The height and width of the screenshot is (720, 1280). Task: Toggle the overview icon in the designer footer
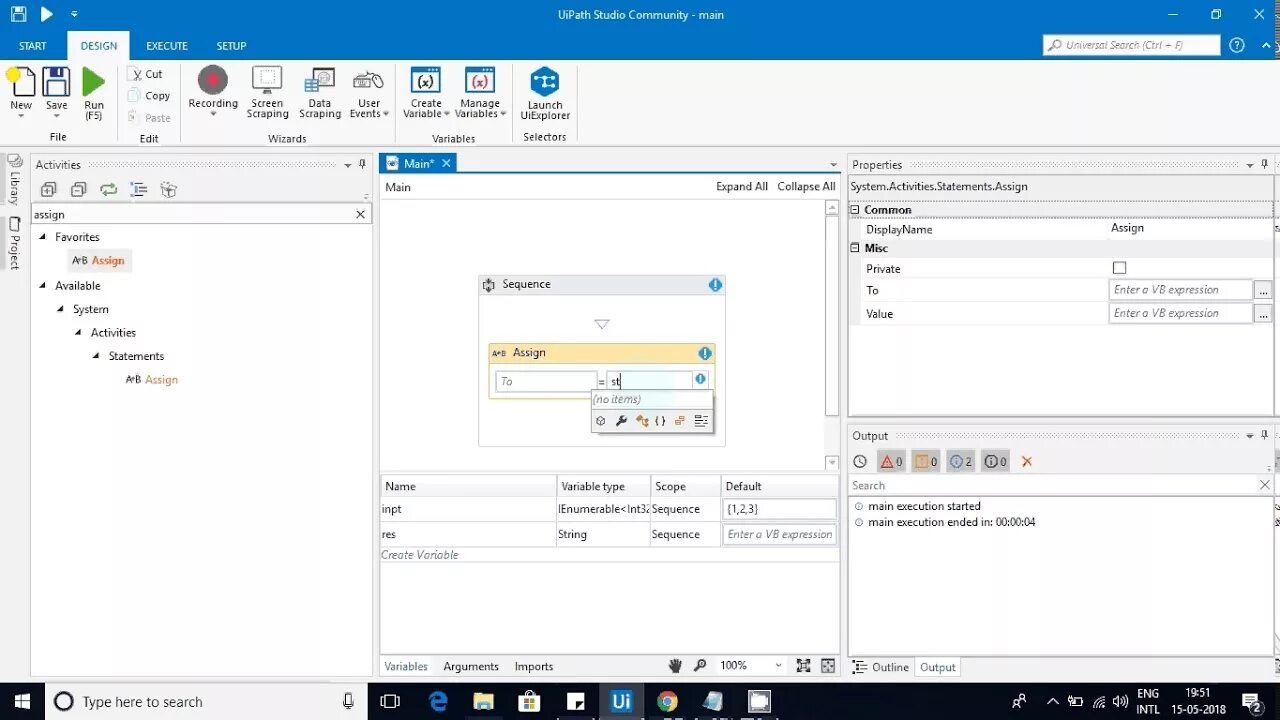[x=828, y=666]
